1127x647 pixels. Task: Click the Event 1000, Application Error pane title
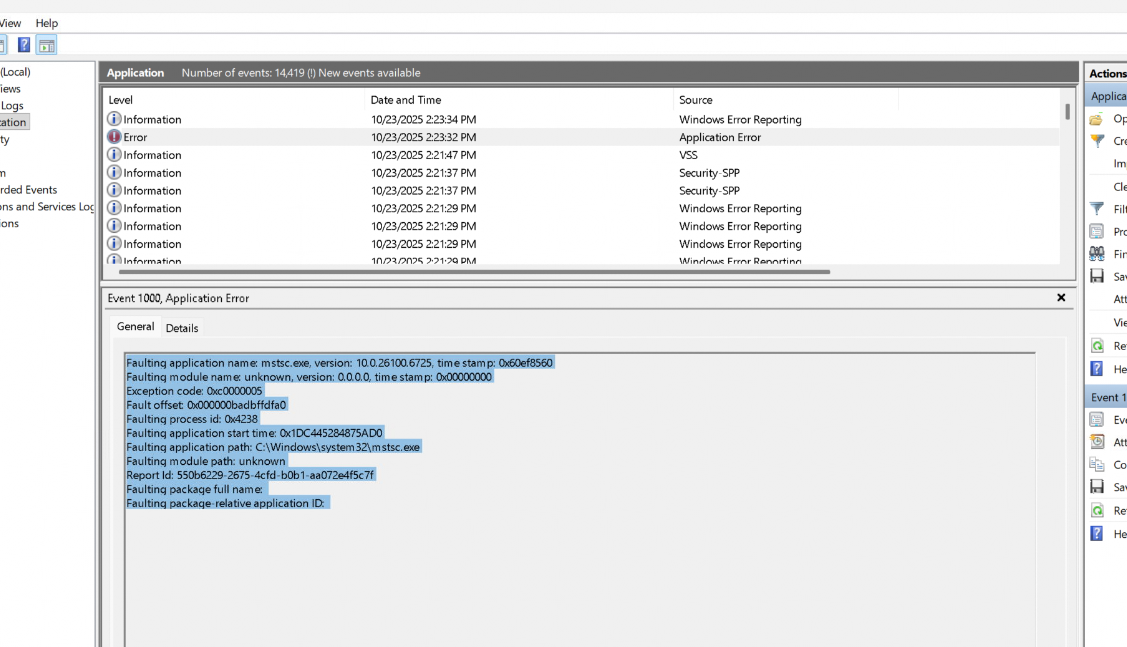[178, 298]
